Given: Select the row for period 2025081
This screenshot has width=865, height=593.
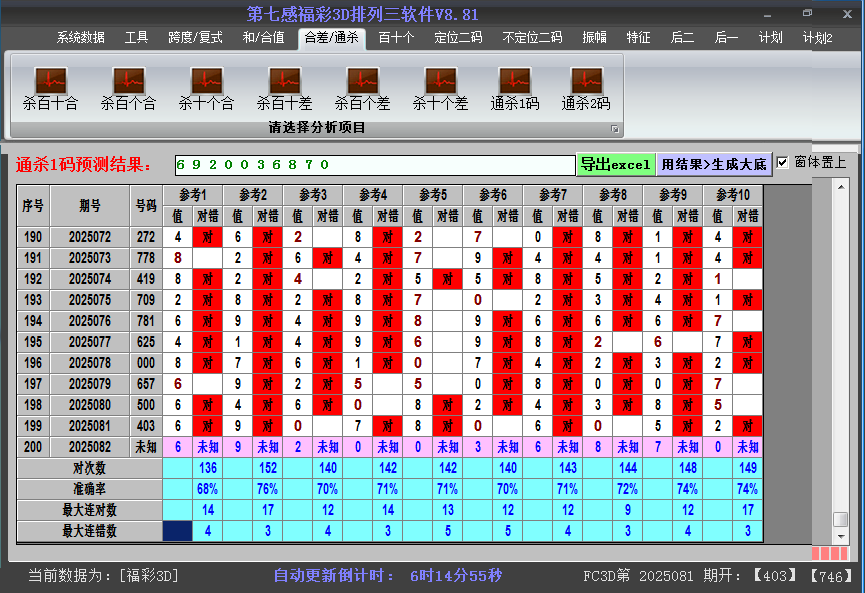Looking at the screenshot, I should click(390, 426).
